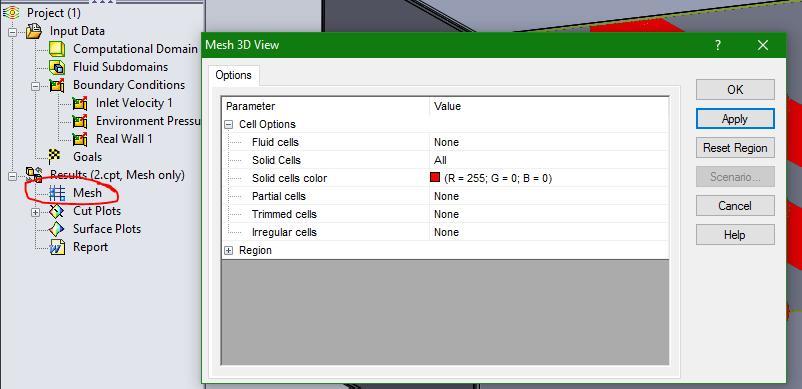Expand the Cut Plots tree node

[35, 212]
